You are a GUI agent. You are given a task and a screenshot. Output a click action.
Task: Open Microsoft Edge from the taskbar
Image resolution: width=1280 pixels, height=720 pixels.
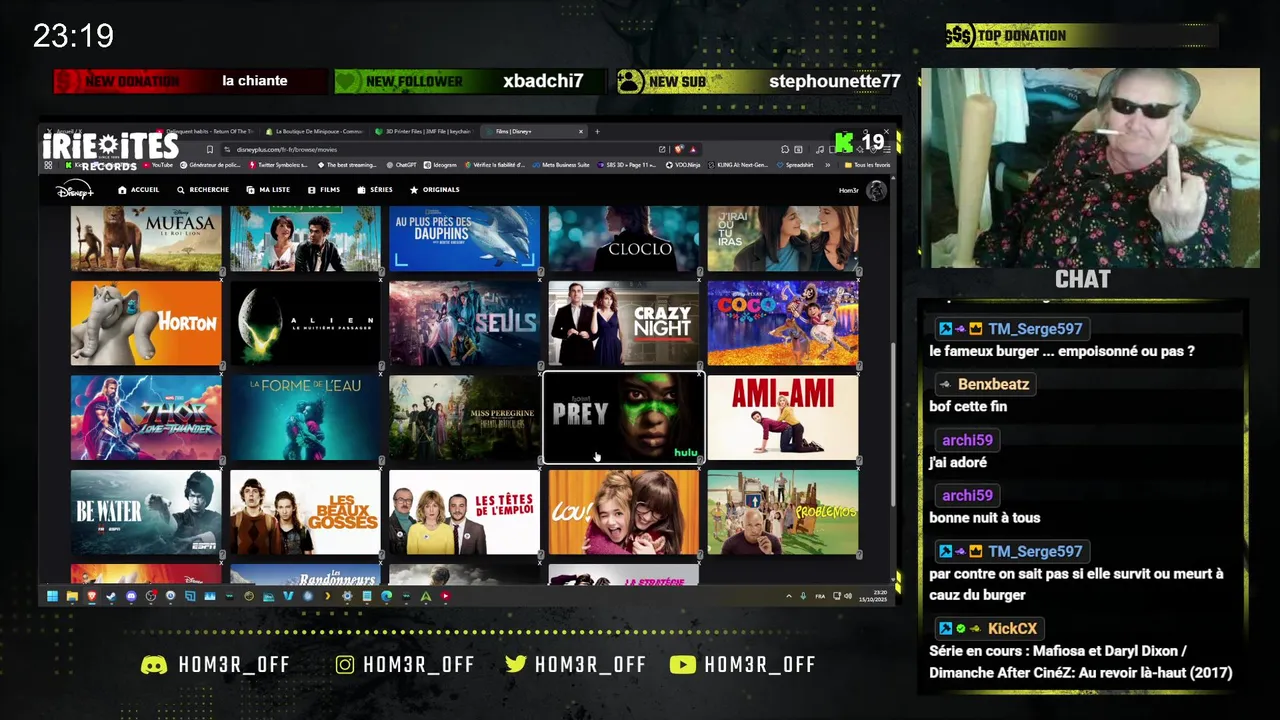[x=386, y=596]
